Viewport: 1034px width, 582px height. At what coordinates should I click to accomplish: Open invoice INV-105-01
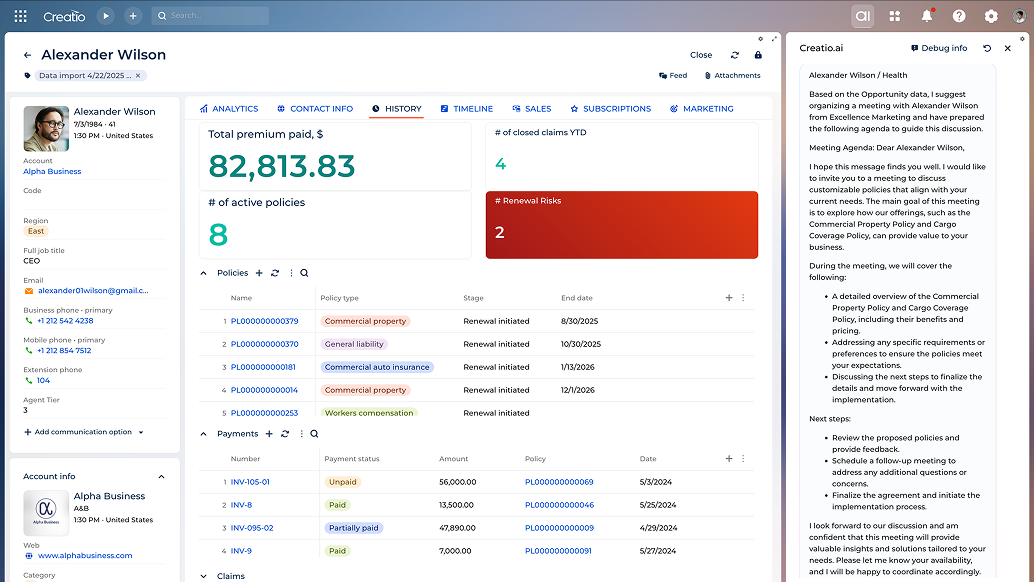[x=250, y=482]
